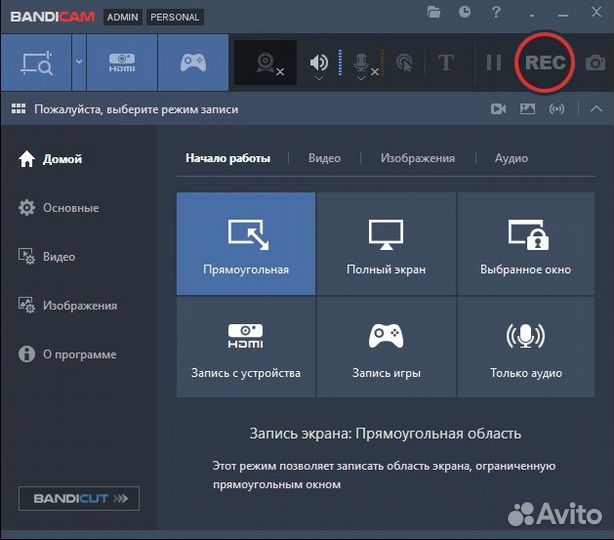Screen dimensions: 614x540
Task: Click Пожалуйста, выберите режим записи text
Action: [x=136, y=109]
